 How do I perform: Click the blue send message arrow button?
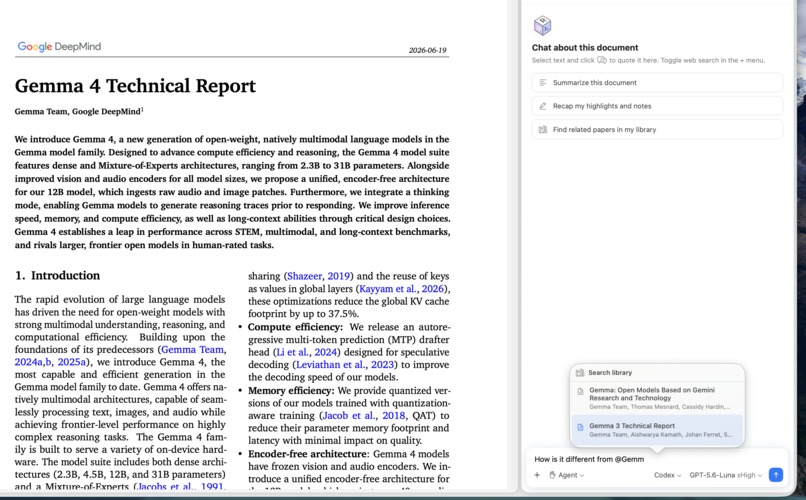[x=776, y=475]
